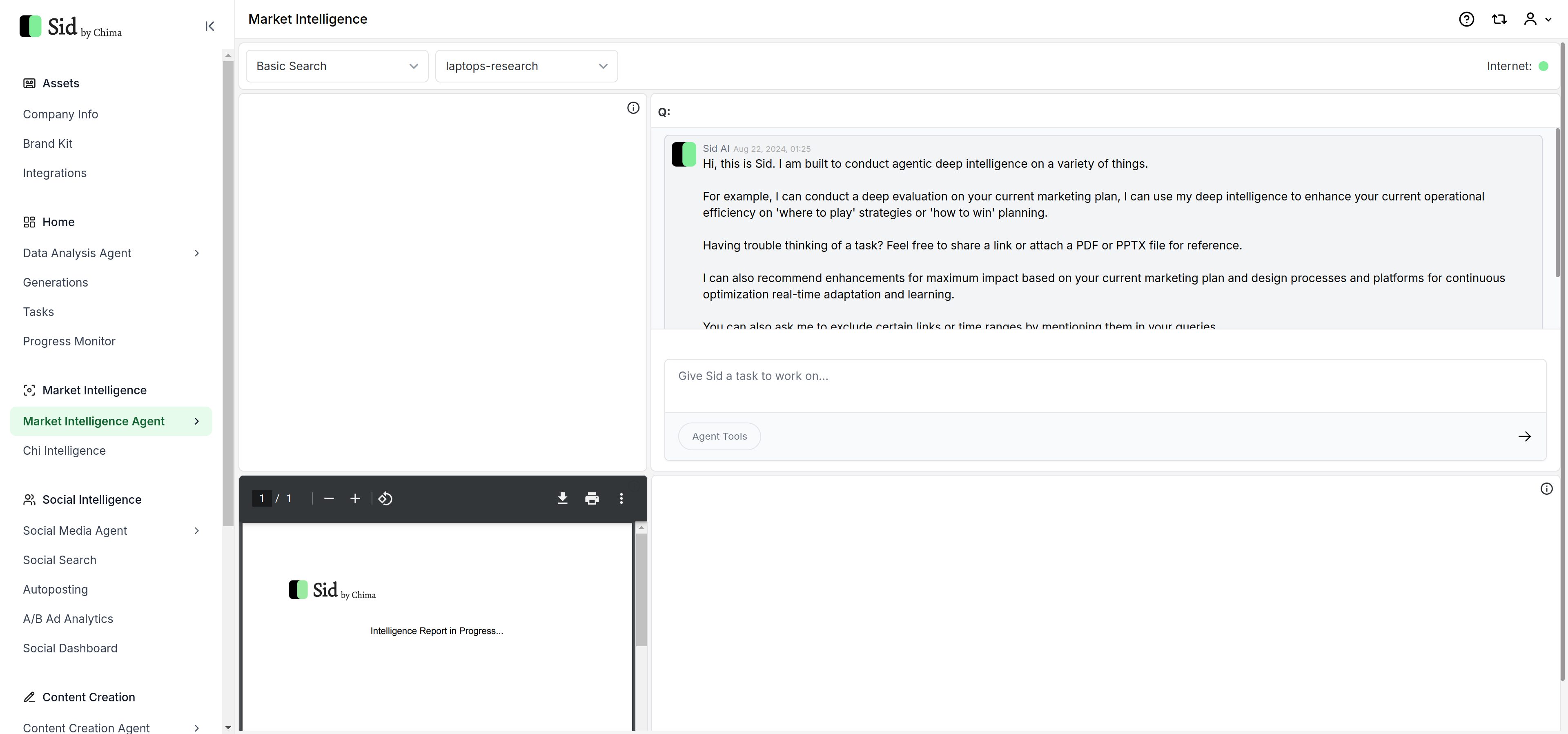Zoom out the PDF viewer

[x=329, y=498]
